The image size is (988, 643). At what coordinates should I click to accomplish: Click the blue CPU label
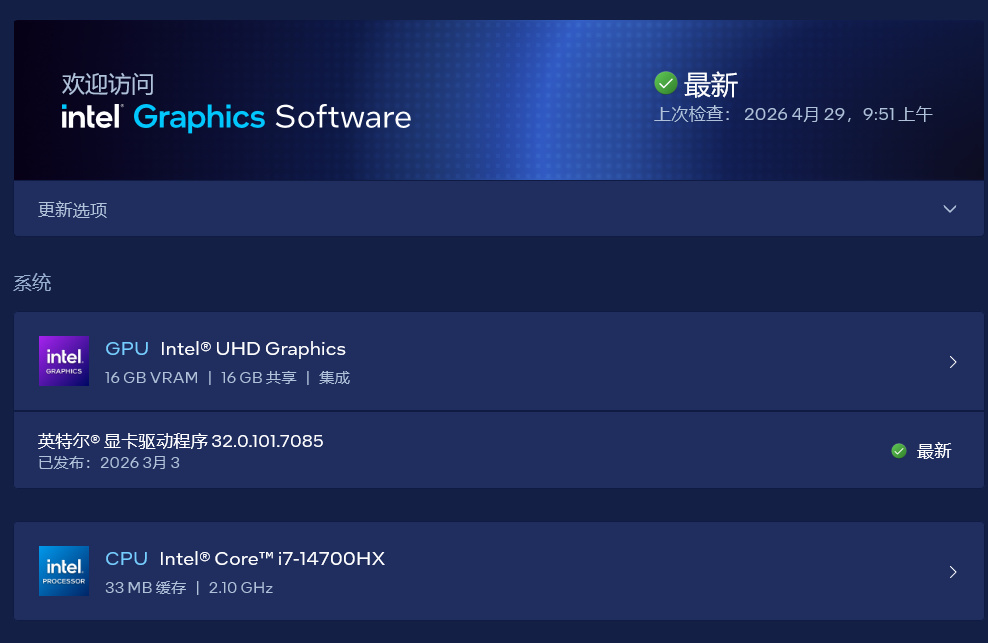127,559
